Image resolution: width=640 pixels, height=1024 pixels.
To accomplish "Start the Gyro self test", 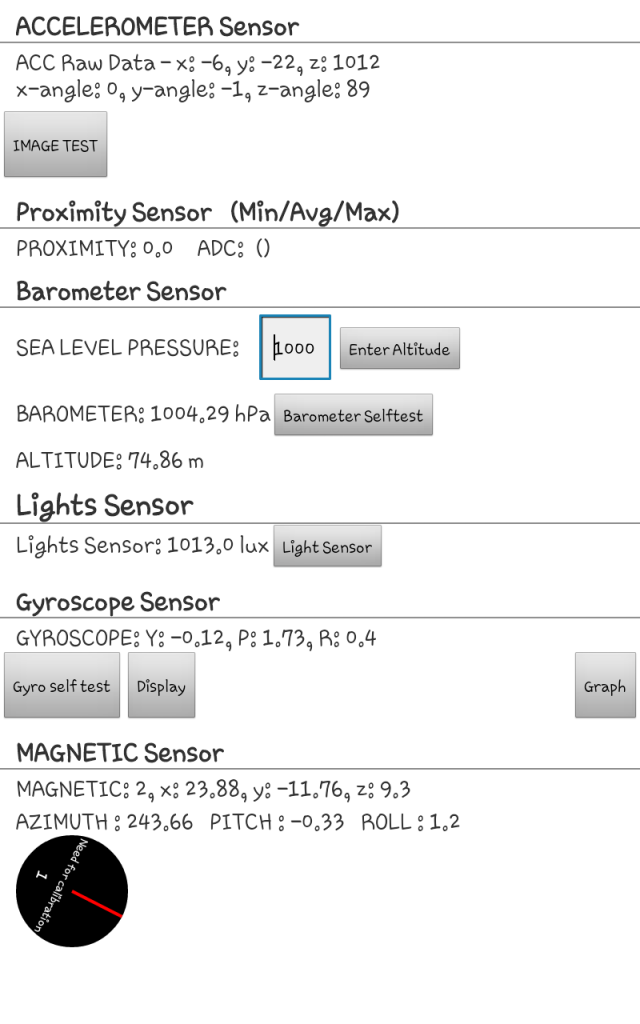I will 62,686.
